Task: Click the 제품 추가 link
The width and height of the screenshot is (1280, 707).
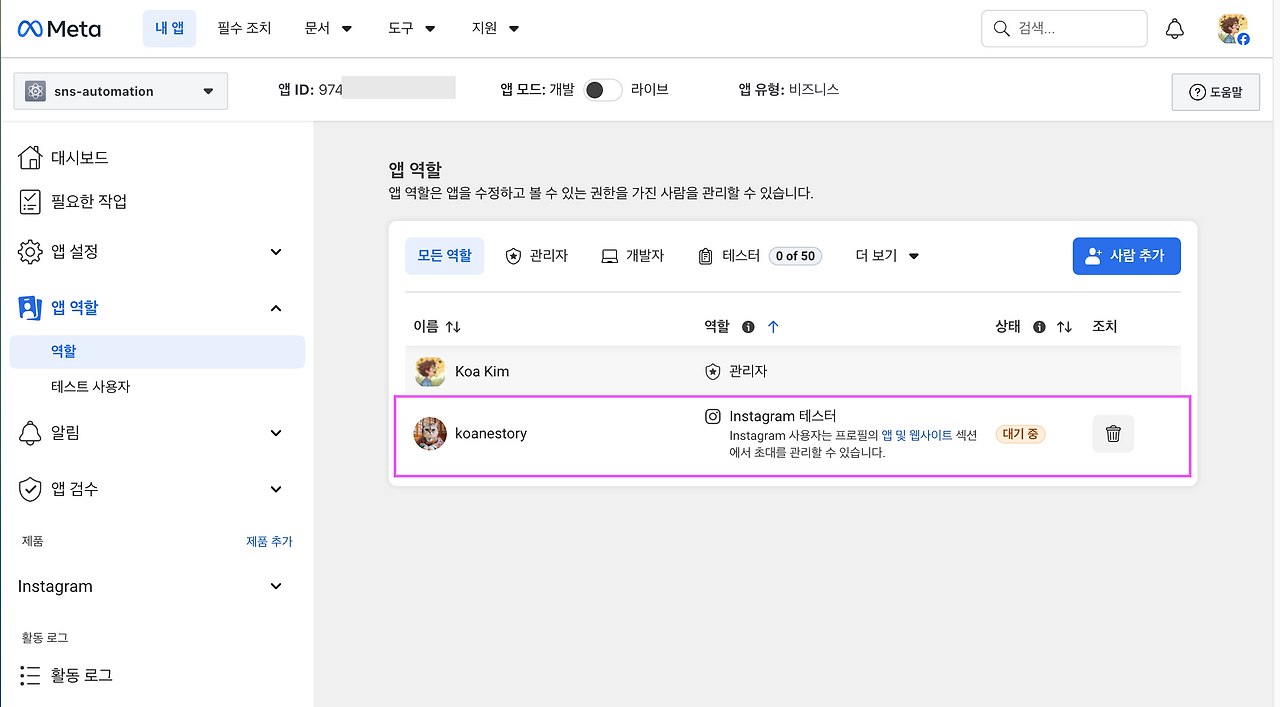Action: (270, 541)
